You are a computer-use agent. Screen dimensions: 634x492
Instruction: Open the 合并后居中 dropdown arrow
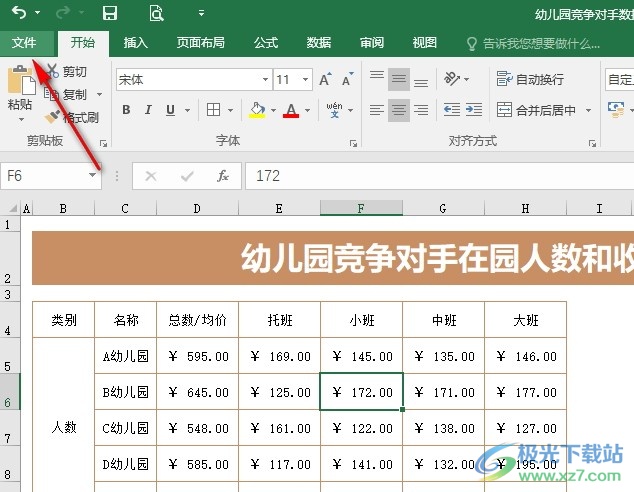coord(588,110)
